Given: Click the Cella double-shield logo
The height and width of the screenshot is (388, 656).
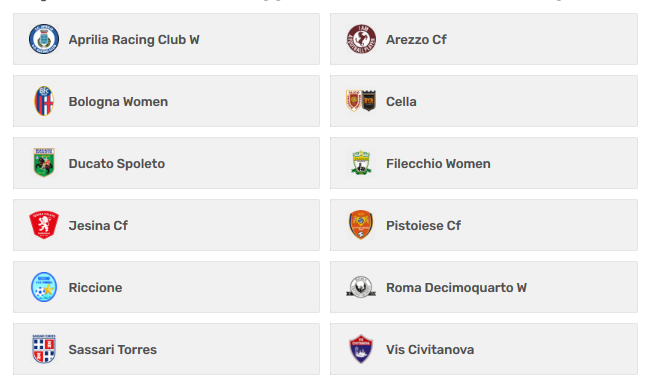Looking at the screenshot, I should tap(361, 101).
